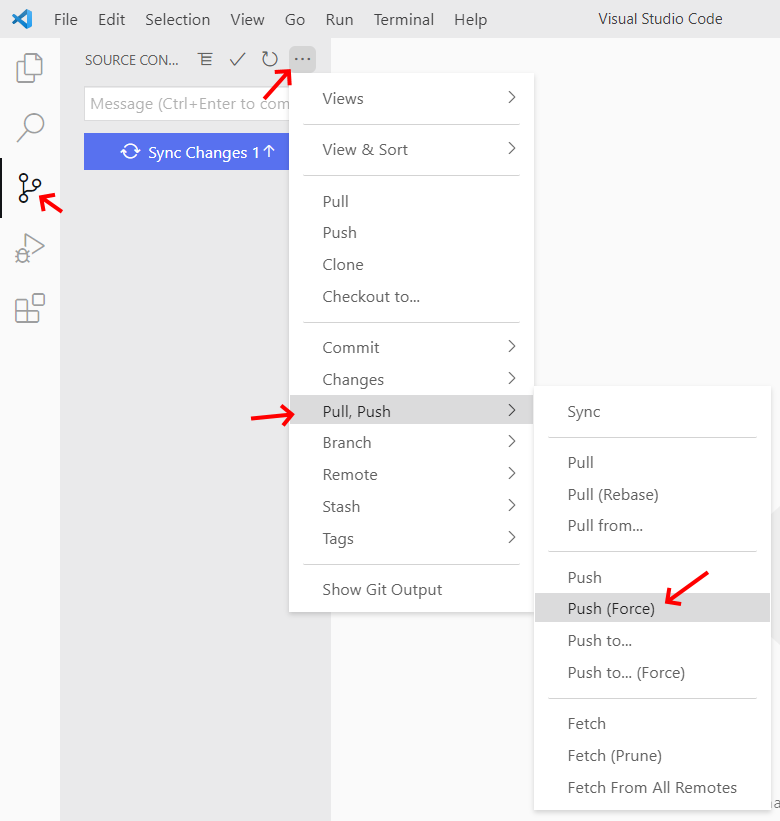
Task: Choose Pull (Rebase) in the submenu
Action: pos(612,494)
